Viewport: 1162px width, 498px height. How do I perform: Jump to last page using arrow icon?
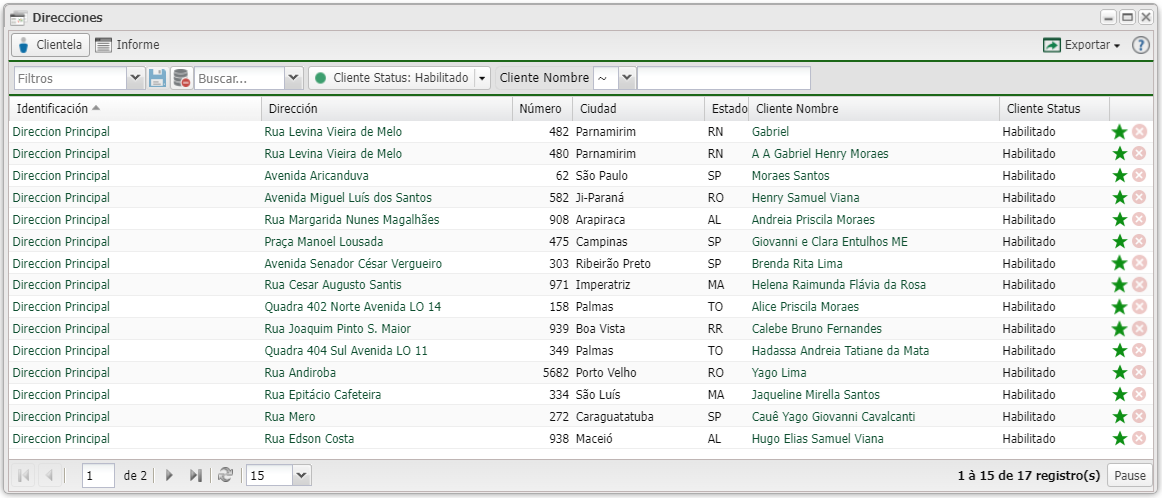(x=196, y=476)
